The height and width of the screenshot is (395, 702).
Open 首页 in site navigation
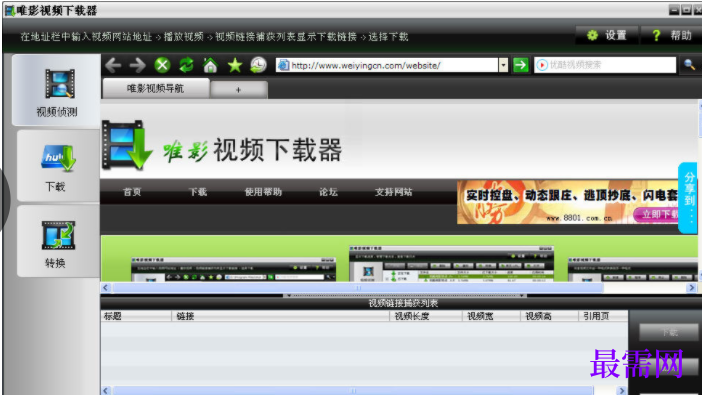tap(132, 192)
